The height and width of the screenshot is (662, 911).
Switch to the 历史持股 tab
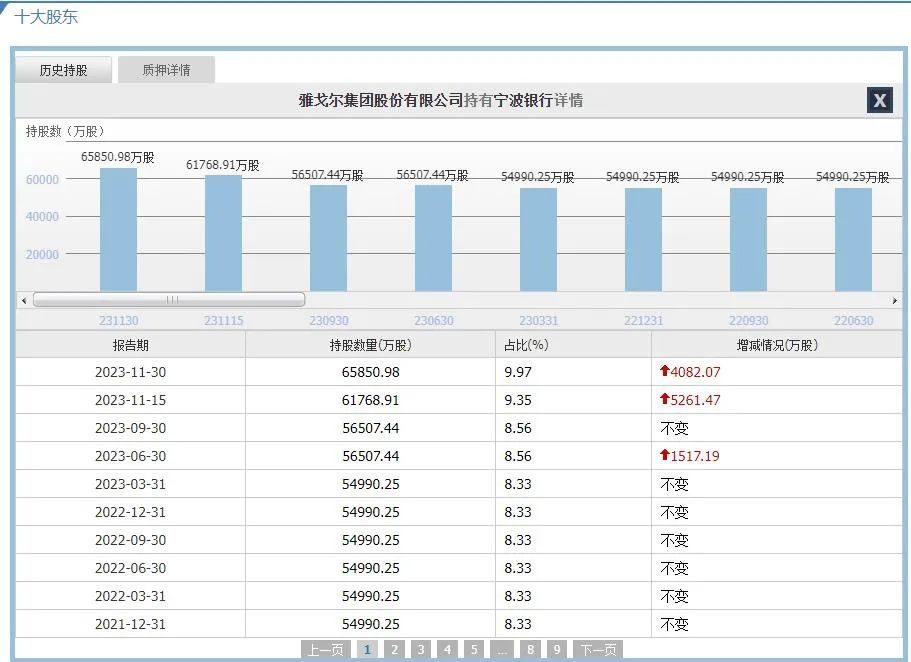pos(63,70)
